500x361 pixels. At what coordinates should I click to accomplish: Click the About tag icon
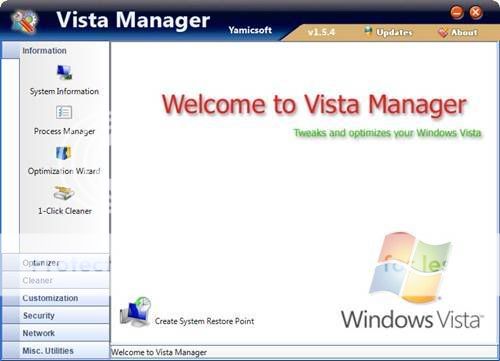tap(443, 32)
